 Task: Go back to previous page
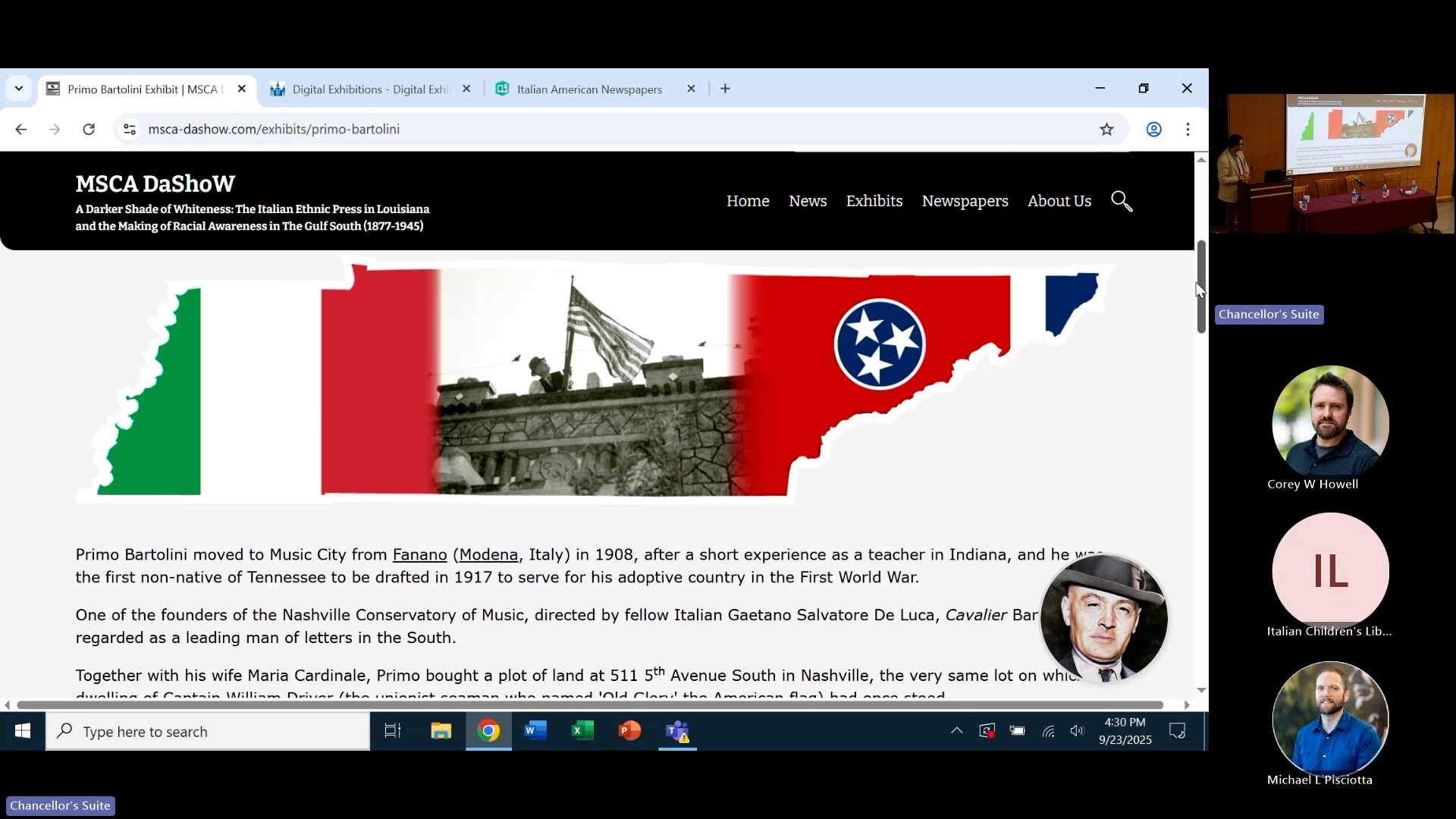[x=20, y=129]
